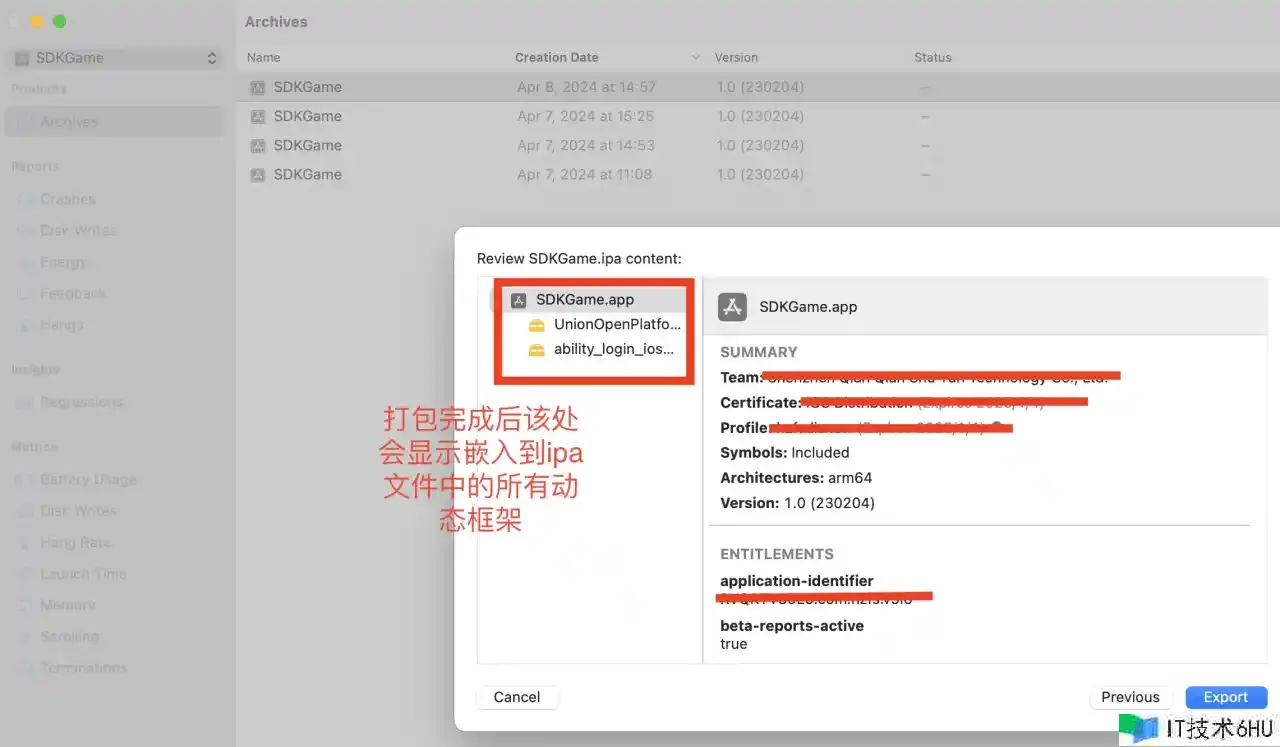Click the UnionOpenPlatfo... framework toolbox icon
1280x747 pixels.
[537, 325]
